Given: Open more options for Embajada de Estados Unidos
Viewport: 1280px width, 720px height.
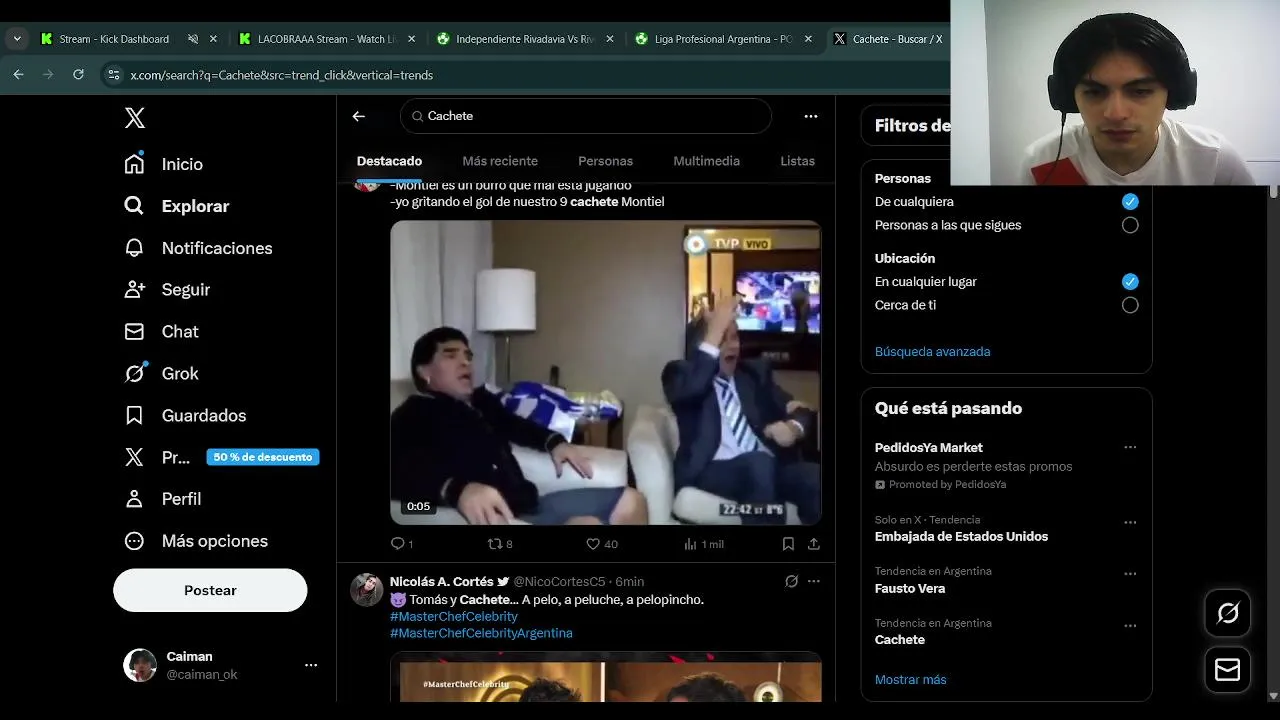Looking at the screenshot, I should pos(1130,522).
